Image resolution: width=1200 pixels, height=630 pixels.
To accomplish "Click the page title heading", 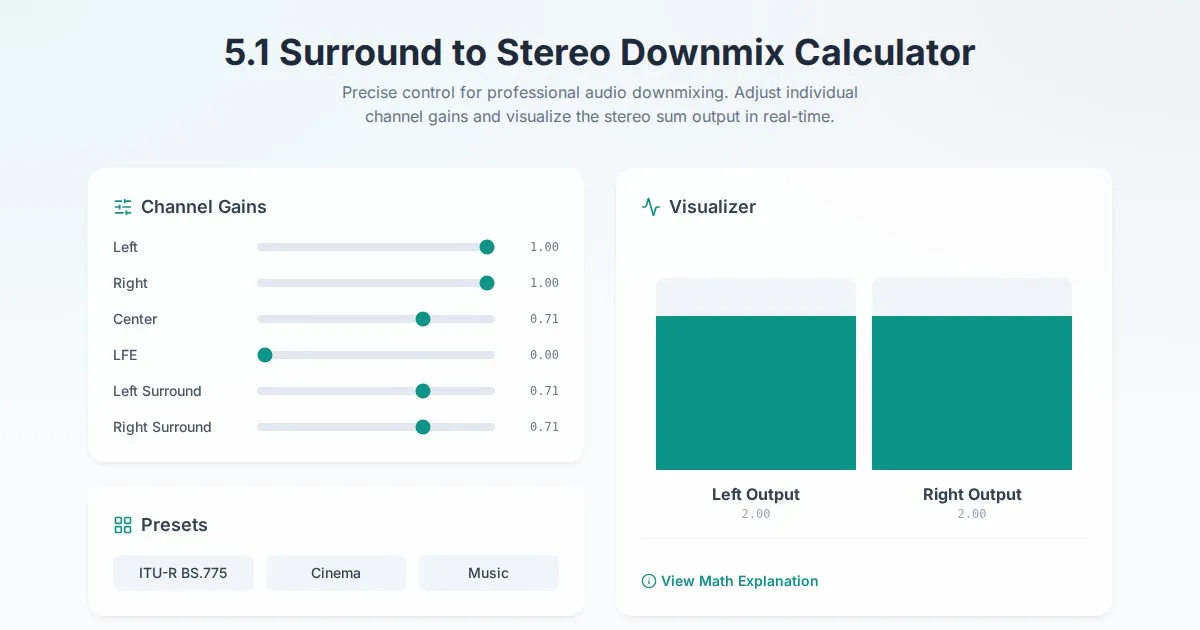I will 600,52.
